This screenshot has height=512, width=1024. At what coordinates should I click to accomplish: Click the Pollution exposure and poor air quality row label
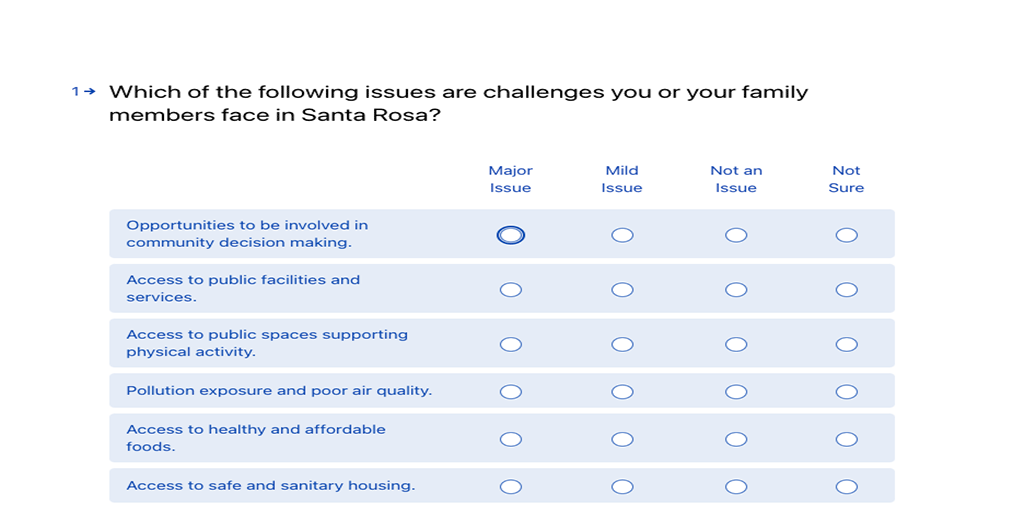tap(279, 391)
